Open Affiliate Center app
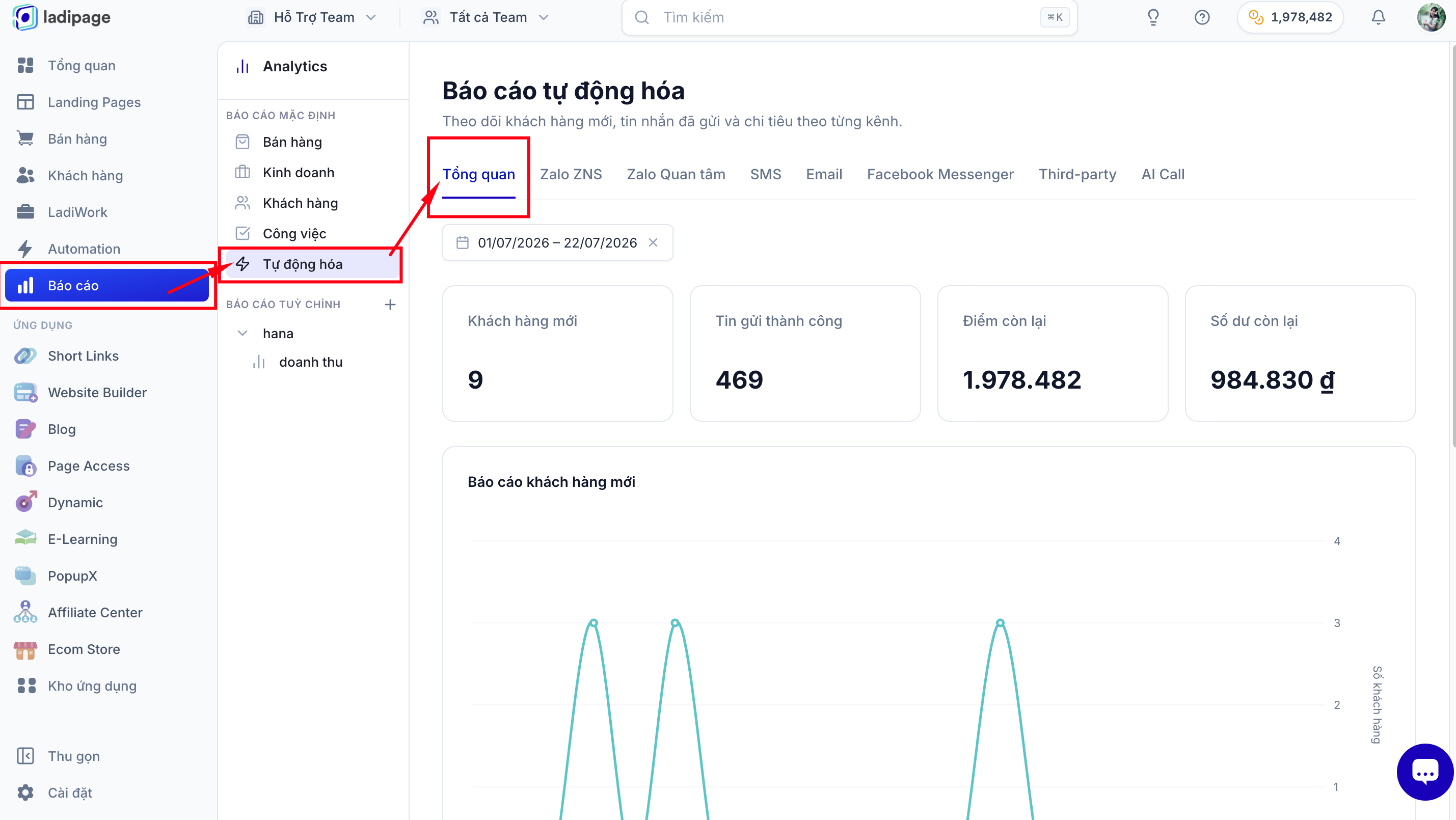The image size is (1456, 820). coord(107,613)
